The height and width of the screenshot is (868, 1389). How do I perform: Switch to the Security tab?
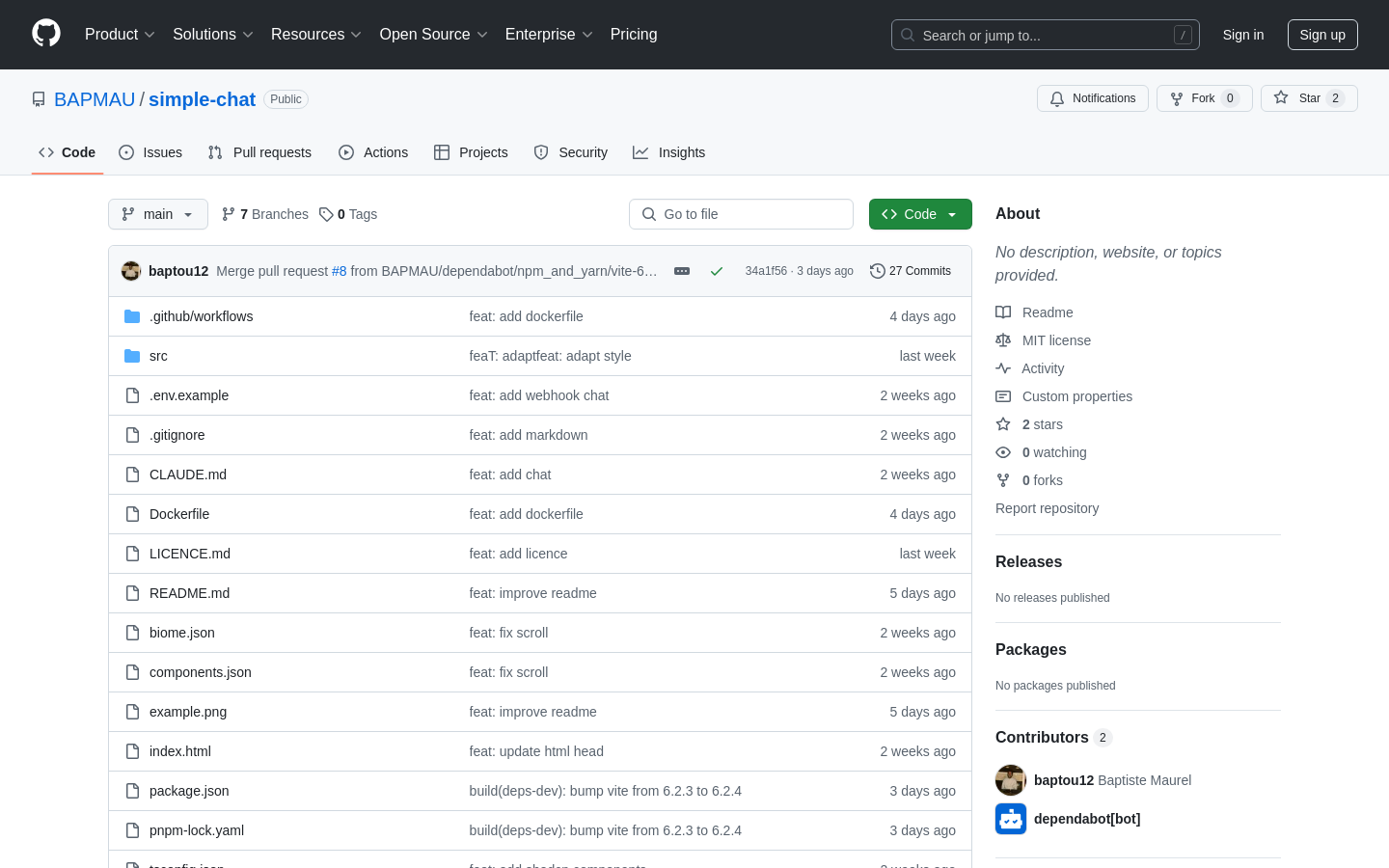coord(571,152)
